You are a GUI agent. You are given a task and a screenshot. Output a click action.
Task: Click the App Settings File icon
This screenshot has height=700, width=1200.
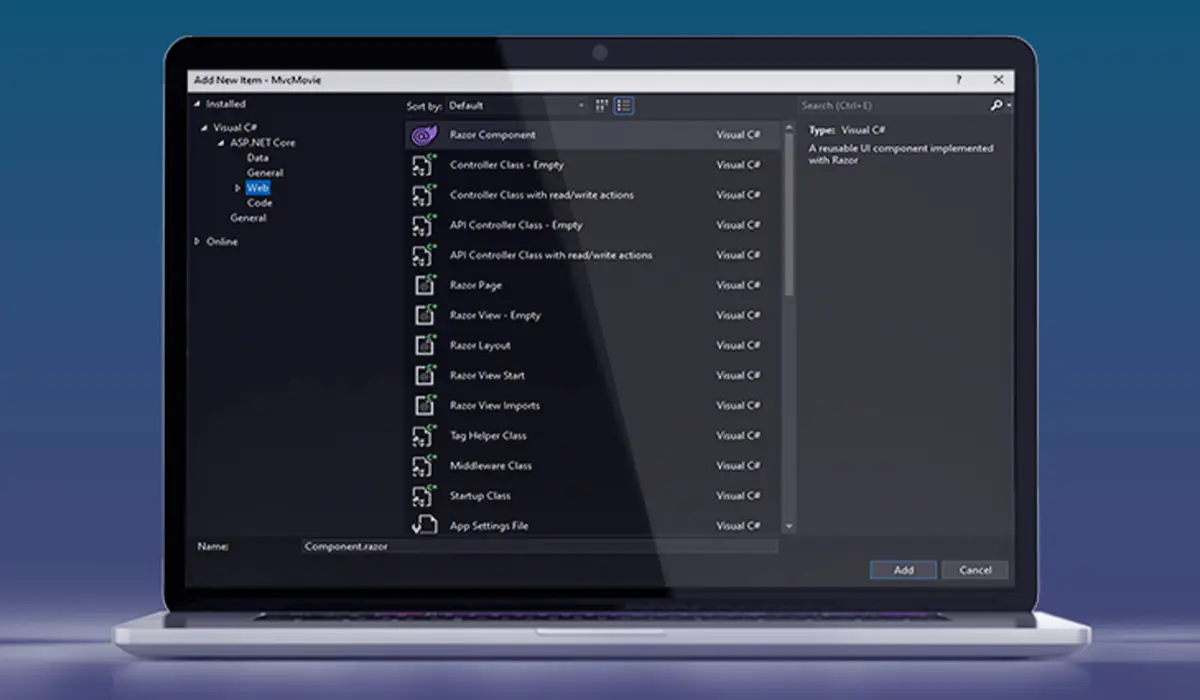coord(425,525)
